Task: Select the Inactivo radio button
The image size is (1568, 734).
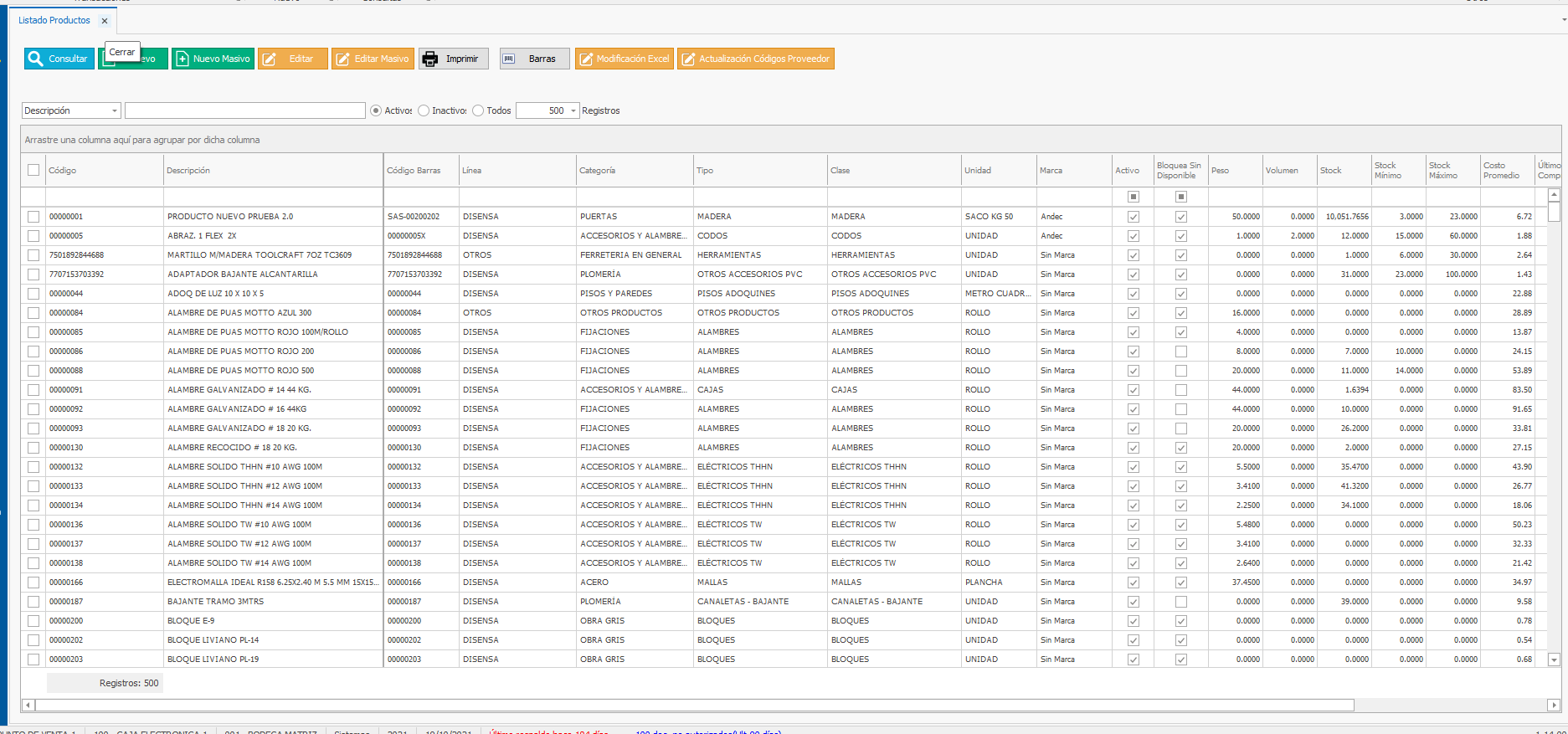Action: (424, 110)
